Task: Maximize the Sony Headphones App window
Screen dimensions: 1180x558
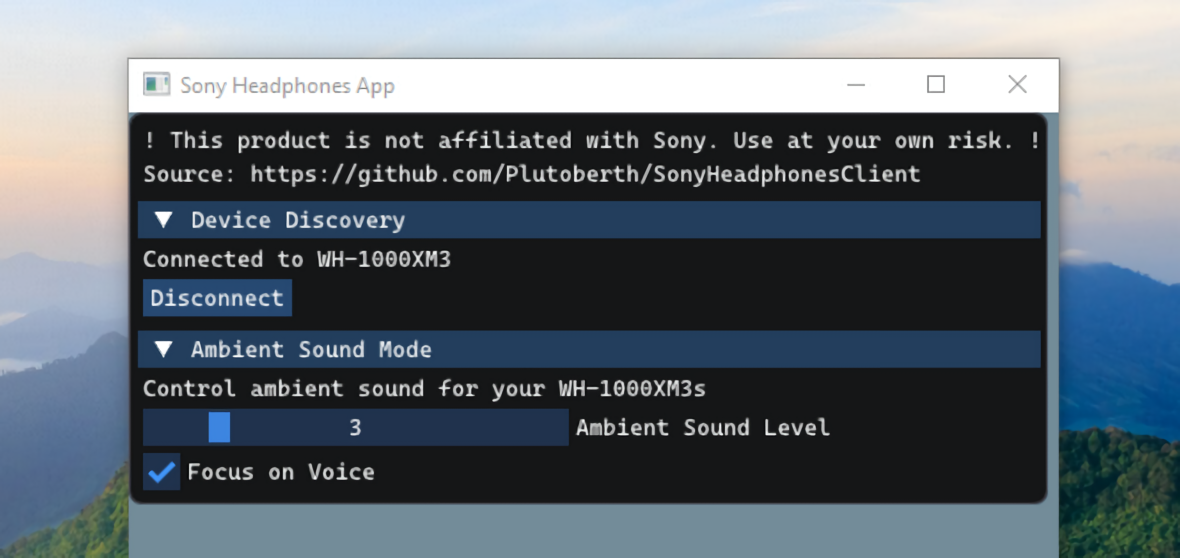Action: (x=936, y=85)
